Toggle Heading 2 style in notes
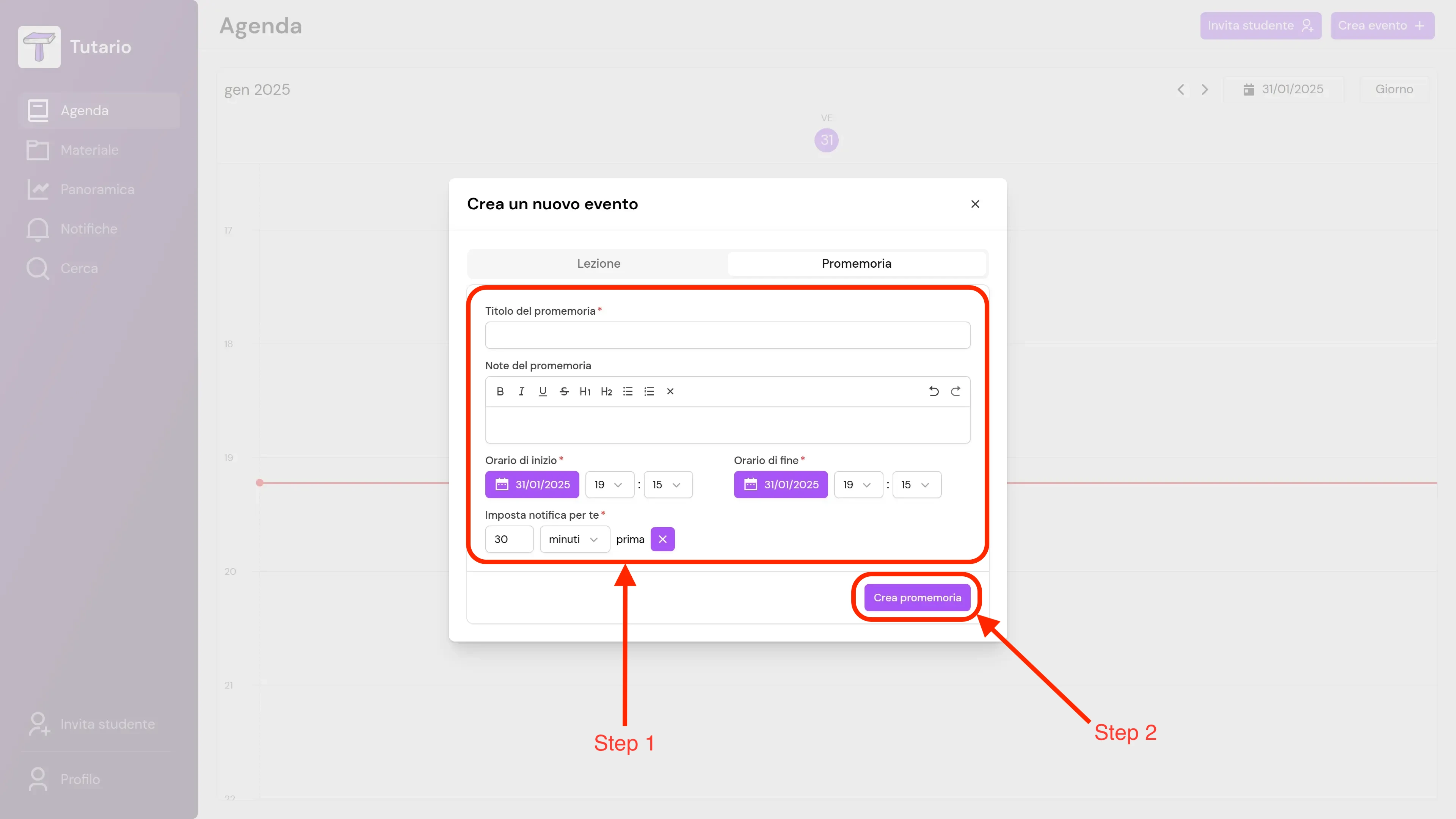Screen dimensions: 1456x819 607,391
